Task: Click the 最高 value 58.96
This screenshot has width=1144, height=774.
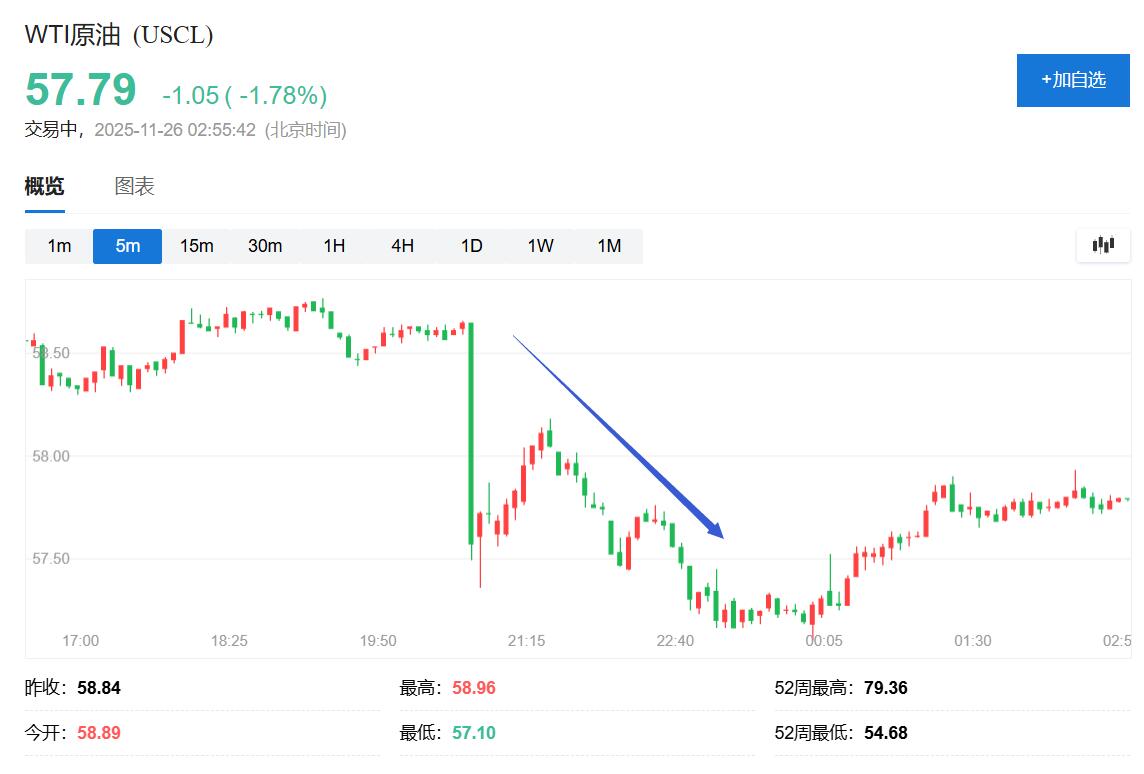Action: pos(471,687)
